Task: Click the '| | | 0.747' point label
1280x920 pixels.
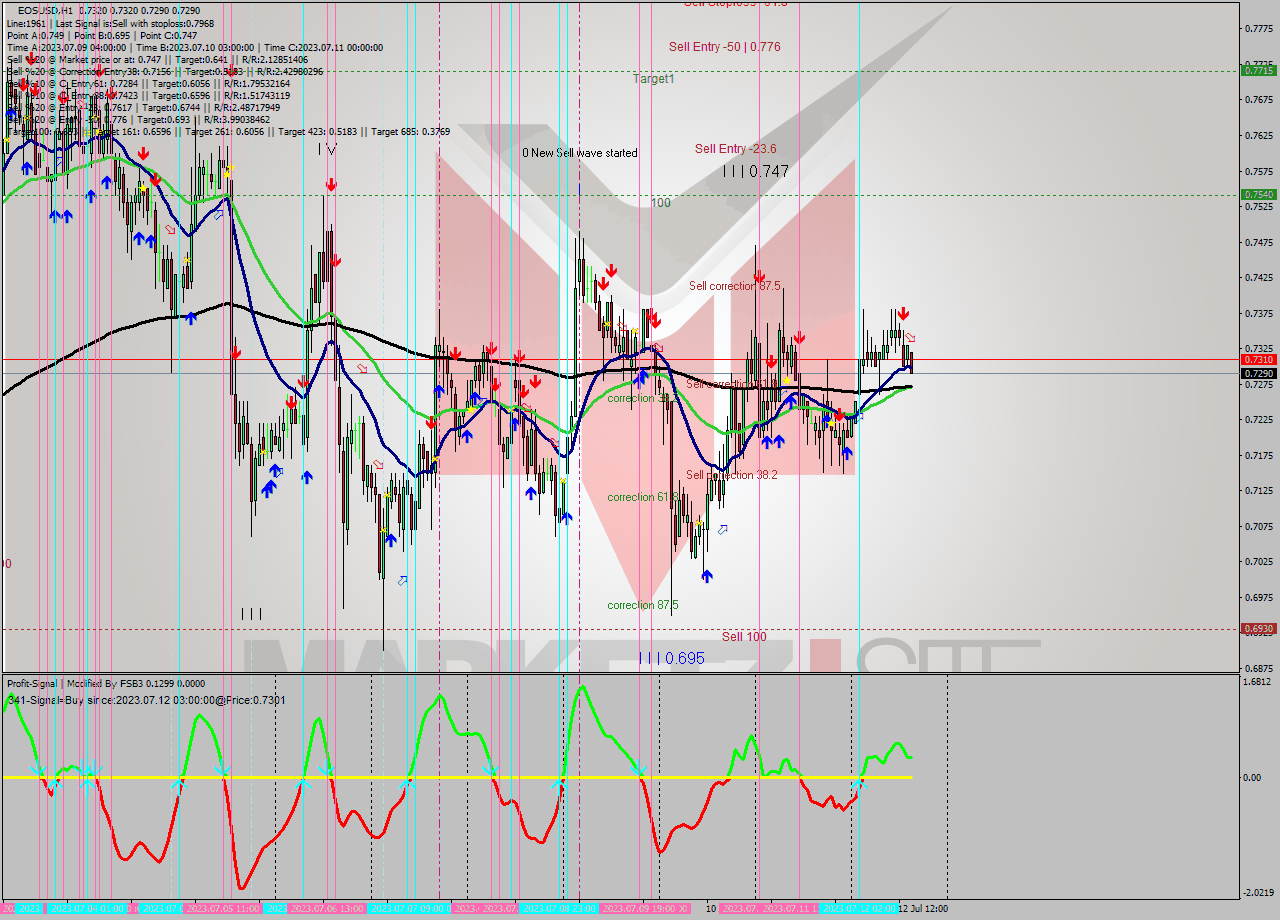Action: point(756,171)
